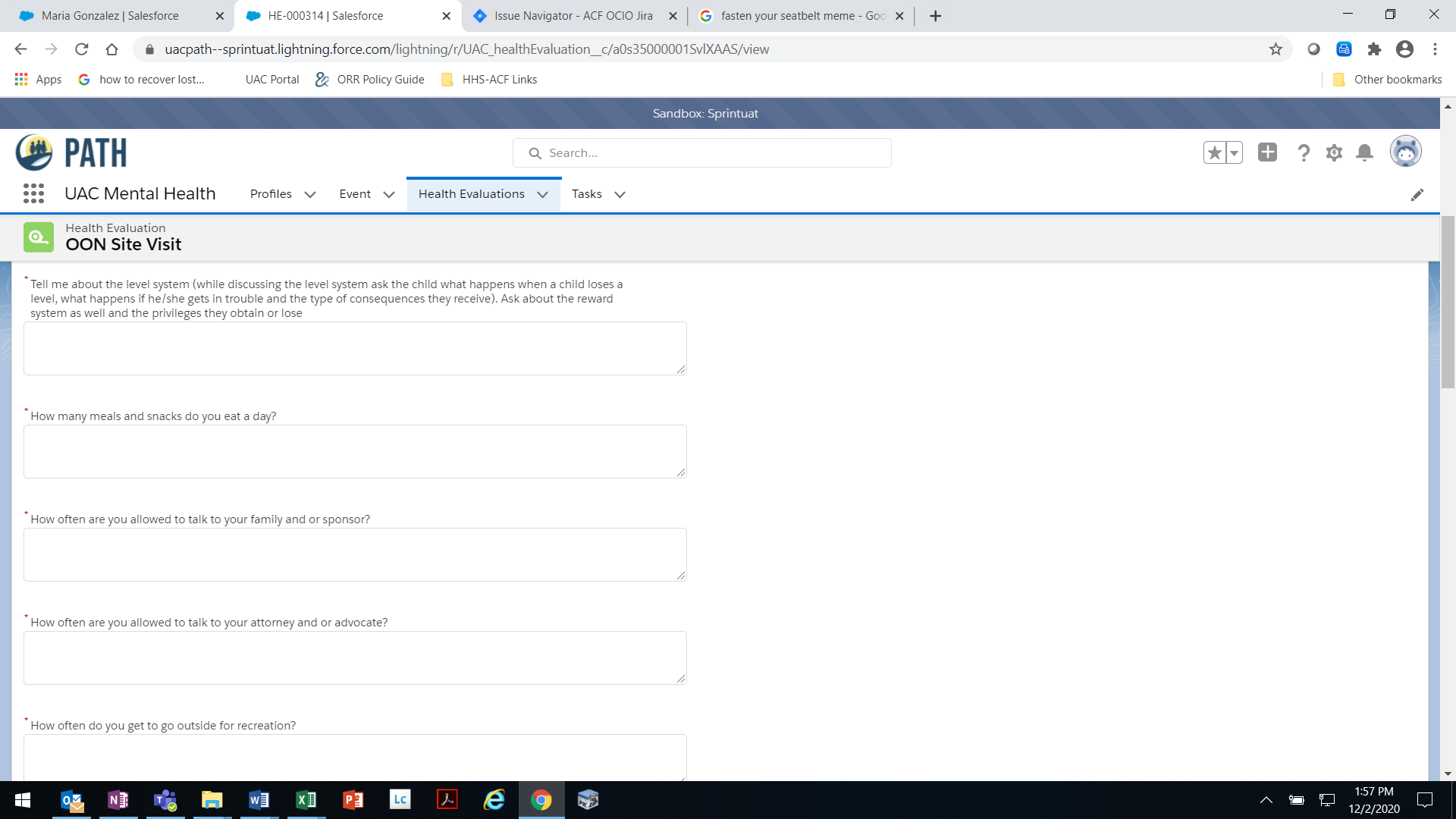Open the Setup gear menu
This screenshot has height=819, width=1456.
(x=1334, y=153)
